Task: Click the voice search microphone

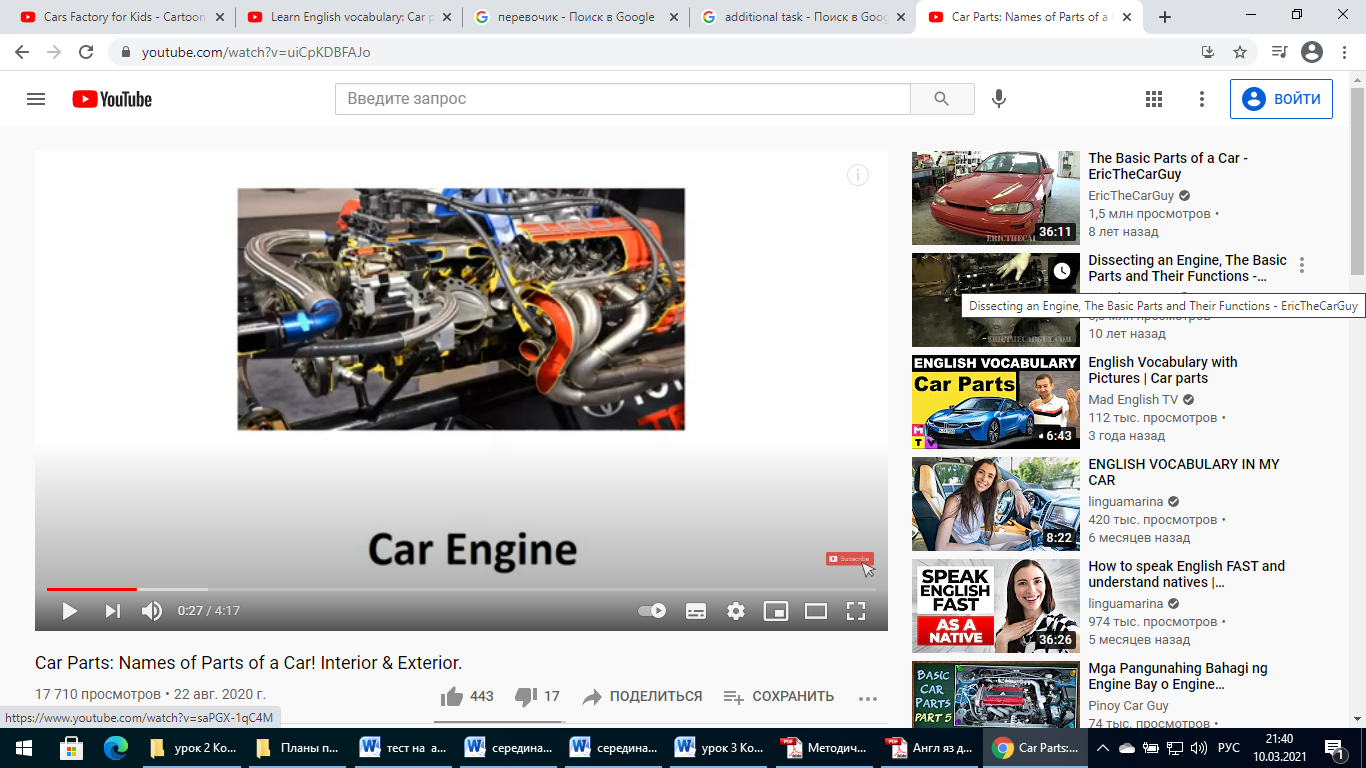Action: (998, 99)
